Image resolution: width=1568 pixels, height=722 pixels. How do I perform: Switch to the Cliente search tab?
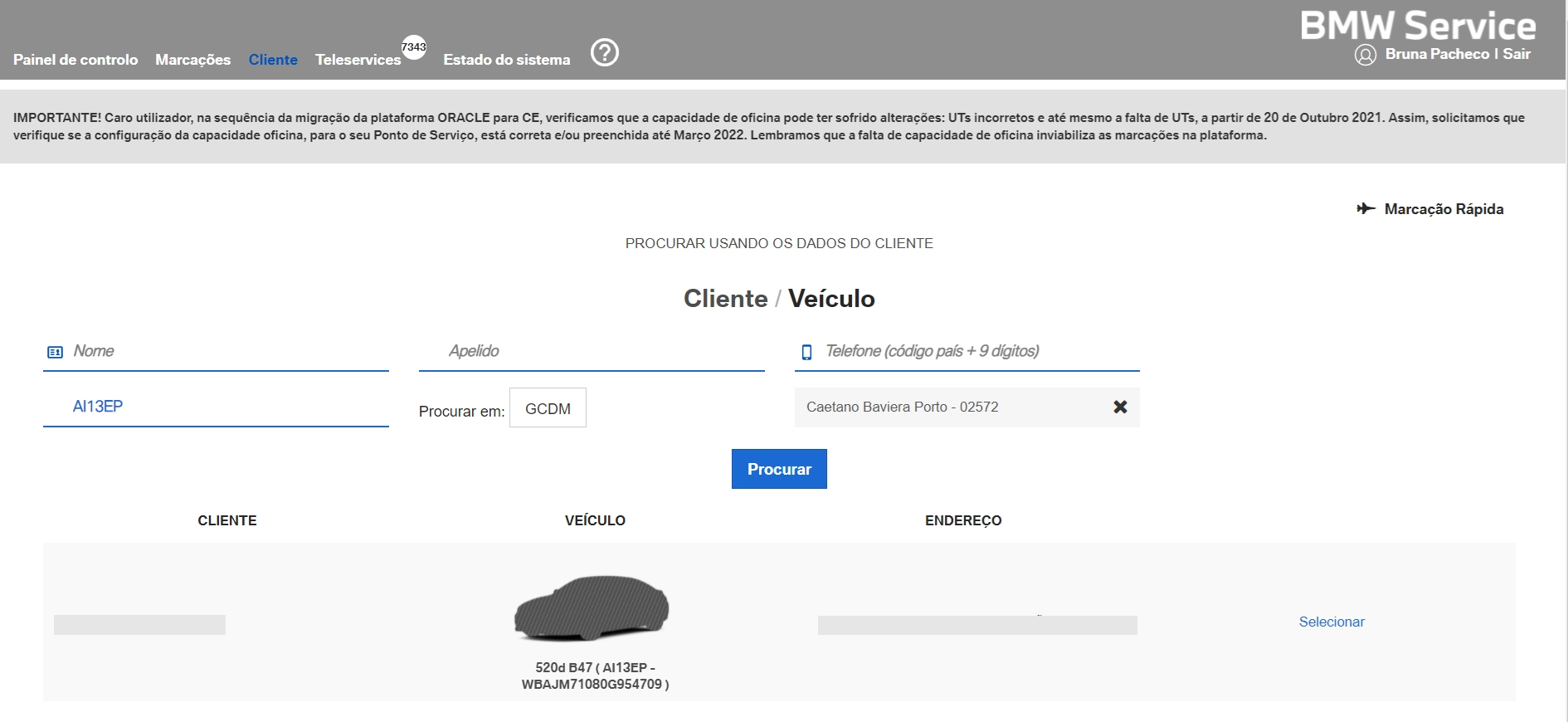coord(725,299)
